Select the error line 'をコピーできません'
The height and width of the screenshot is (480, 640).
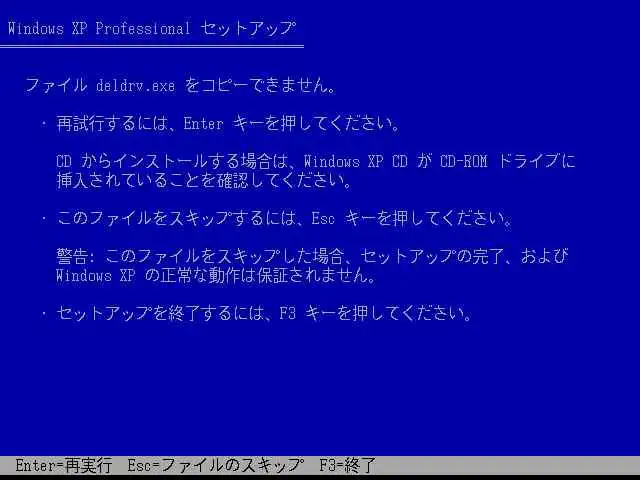click(261, 85)
